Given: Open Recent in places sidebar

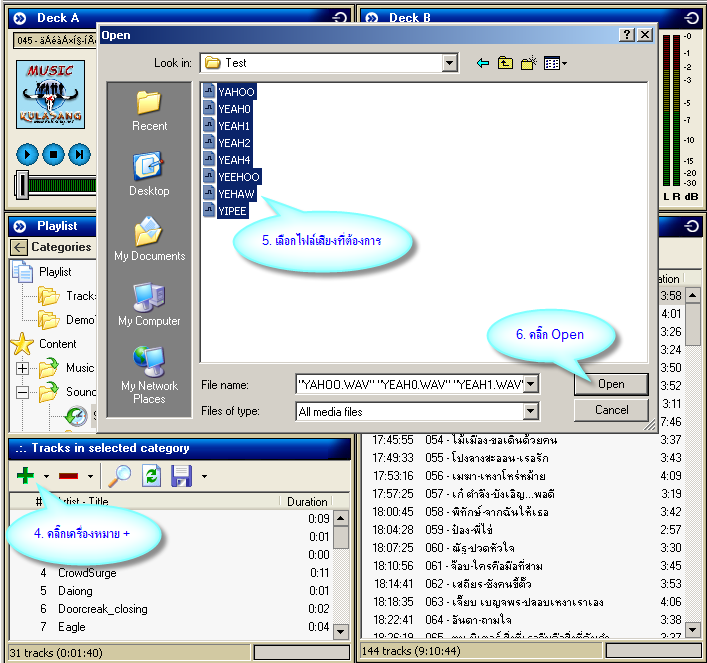Looking at the screenshot, I should click(x=149, y=110).
